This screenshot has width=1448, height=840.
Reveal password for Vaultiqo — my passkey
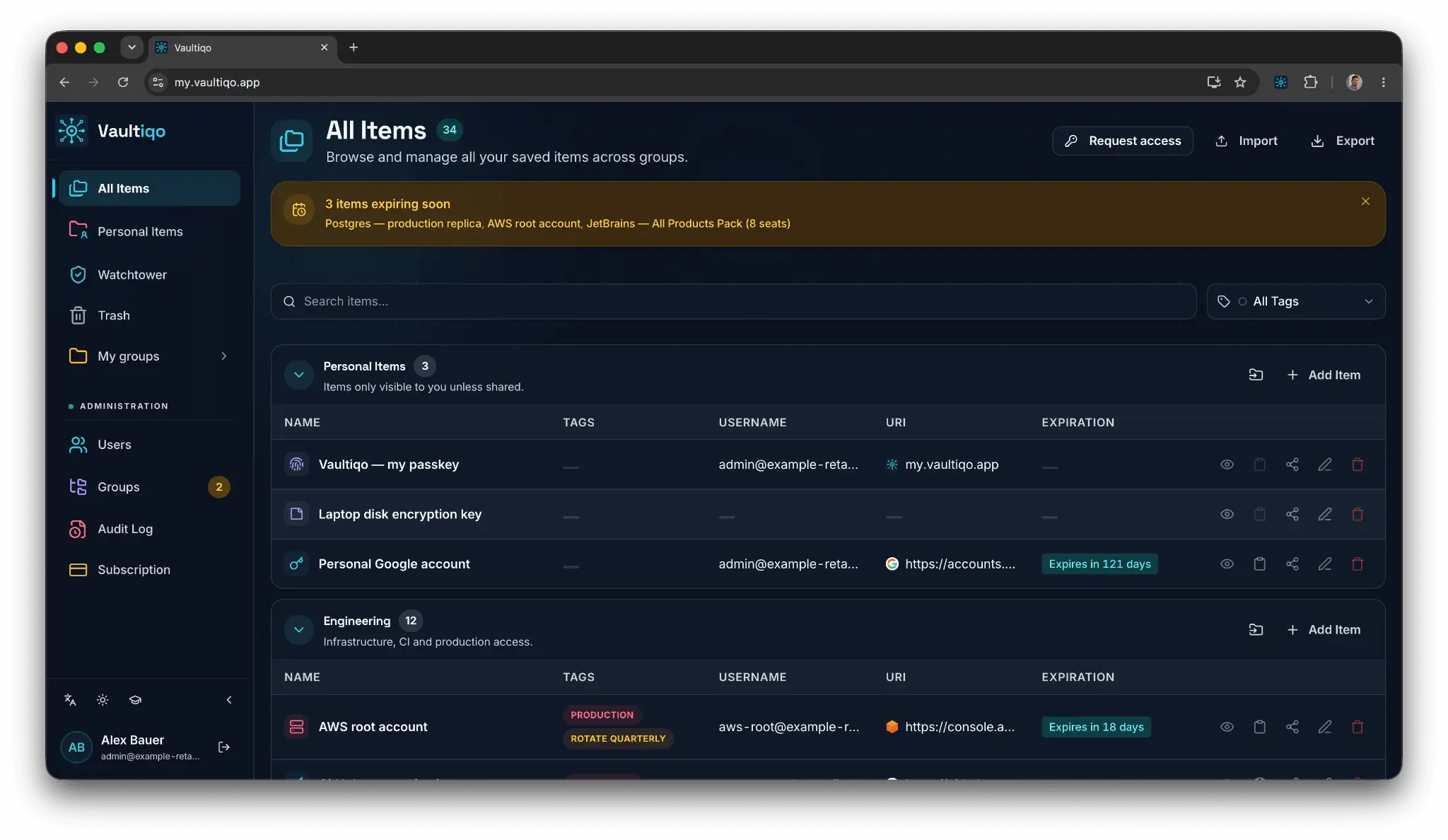(x=1227, y=465)
